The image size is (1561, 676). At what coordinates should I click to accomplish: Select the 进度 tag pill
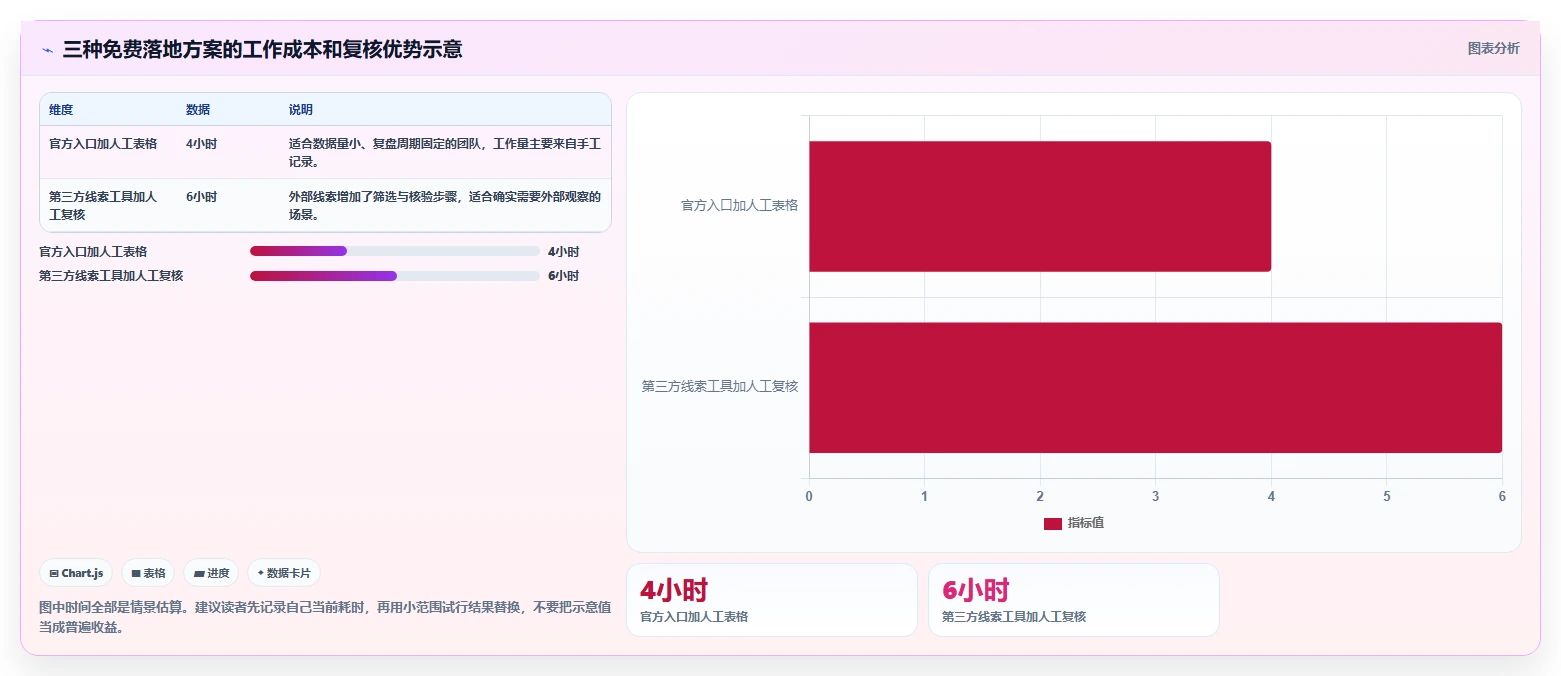tap(211, 573)
